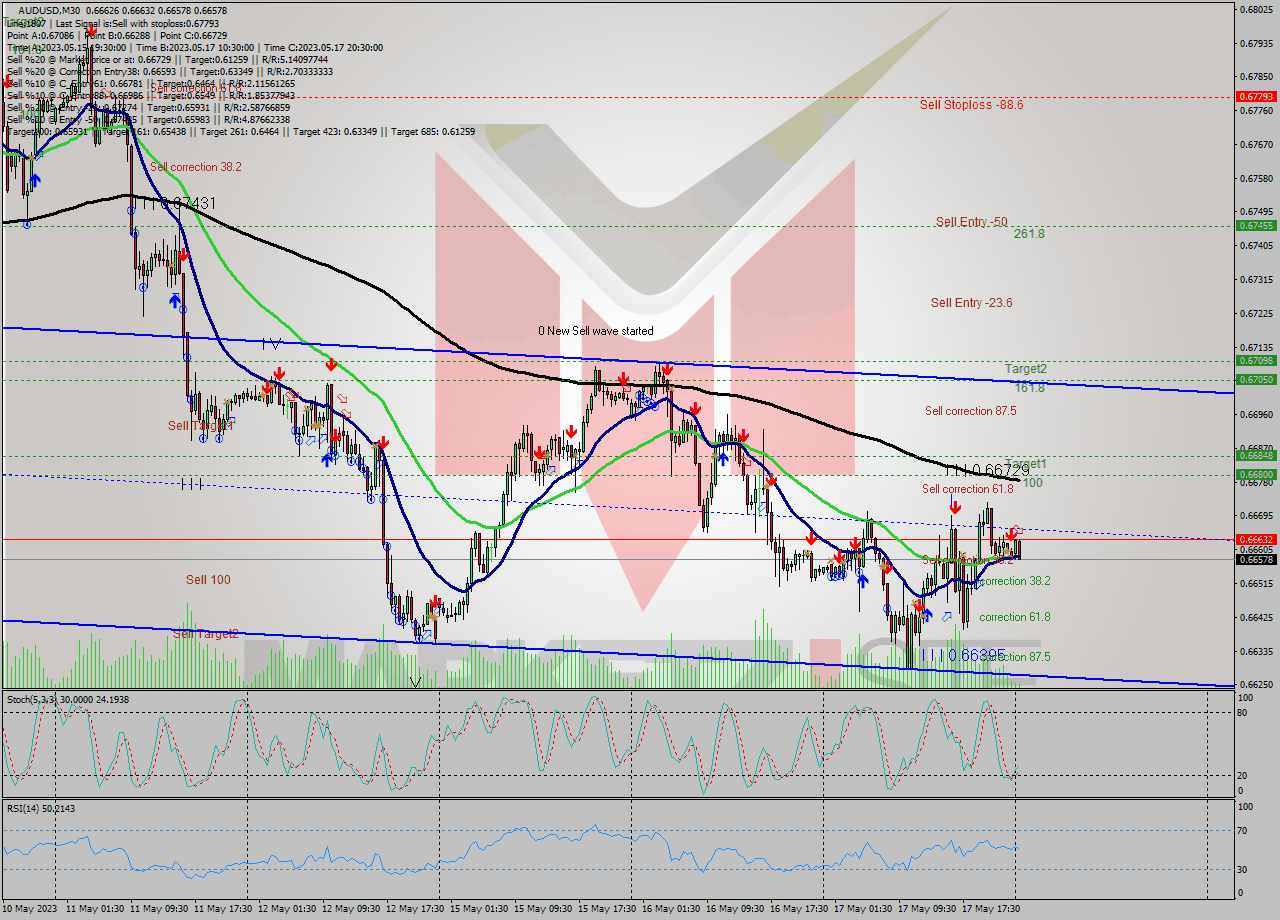Click the green 'correction 87.5' label
Image resolution: width=1280 pixels, height=920 pixels.
click(1015, 657)
